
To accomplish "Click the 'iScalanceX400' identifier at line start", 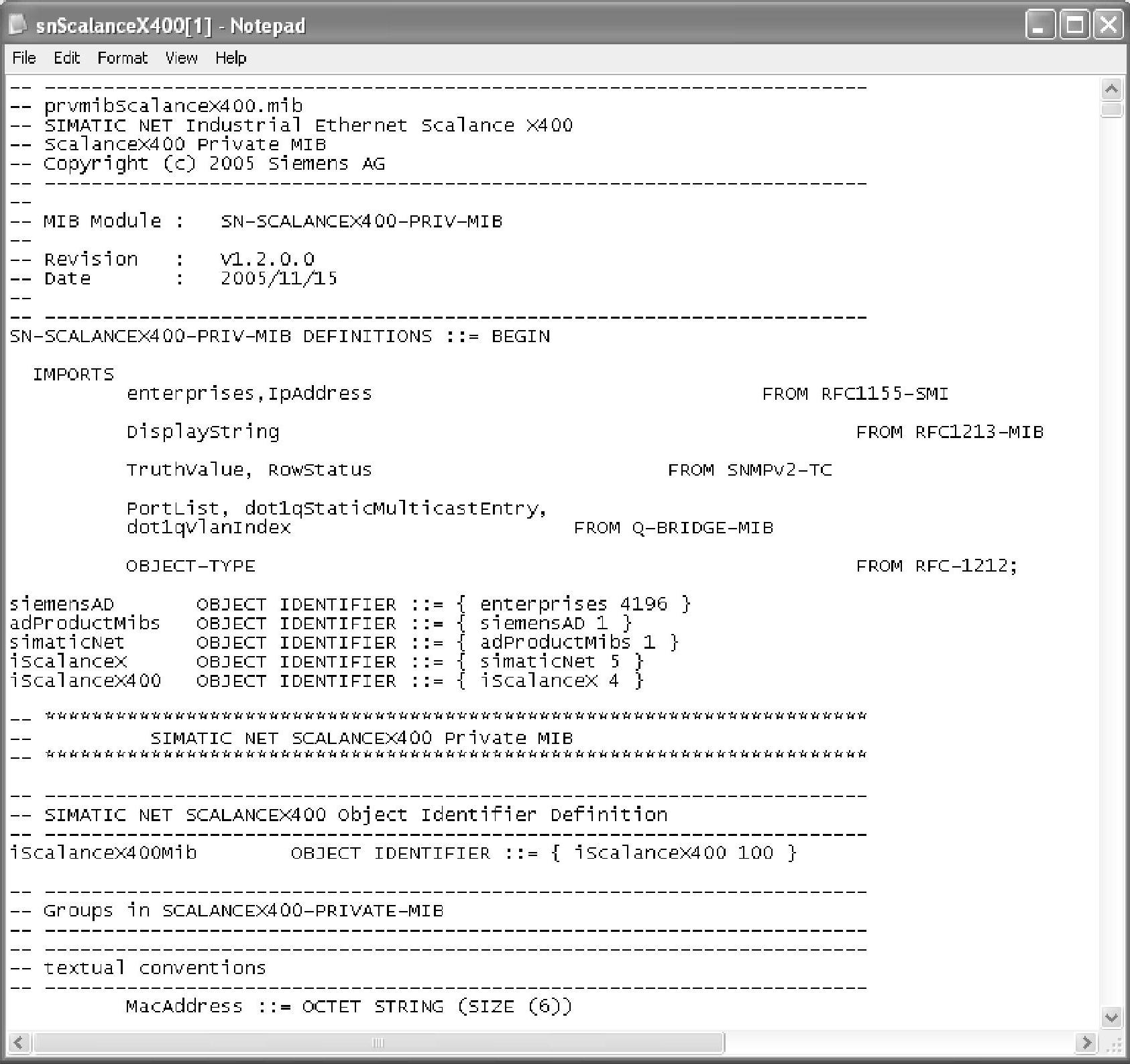I will tap(85, 681).
